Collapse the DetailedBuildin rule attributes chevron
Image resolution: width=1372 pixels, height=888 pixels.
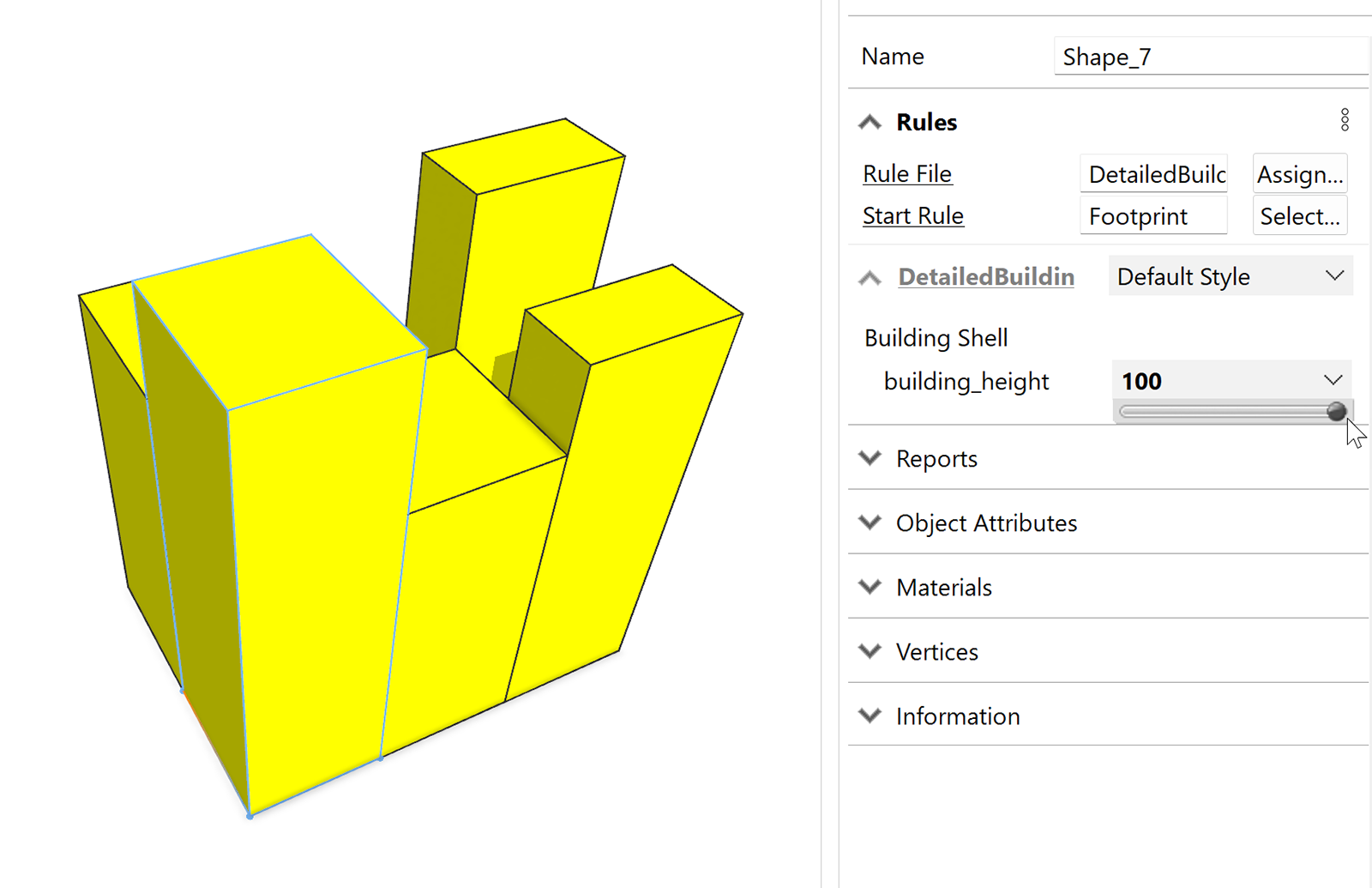coord(870,278)
